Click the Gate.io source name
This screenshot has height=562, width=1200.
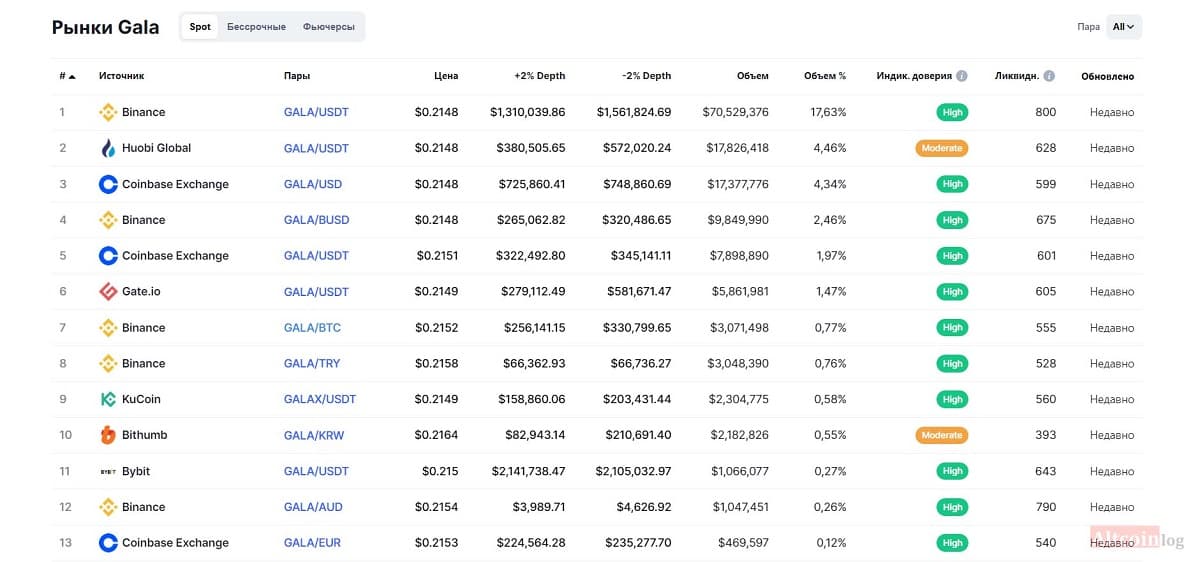(141, 292)
